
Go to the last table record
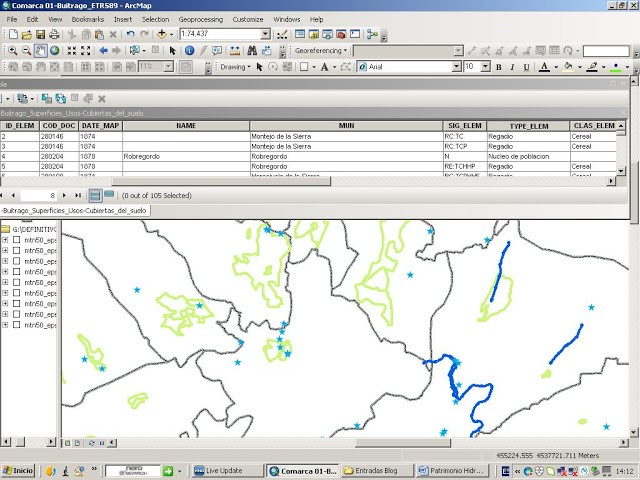(x=79, y=195)
